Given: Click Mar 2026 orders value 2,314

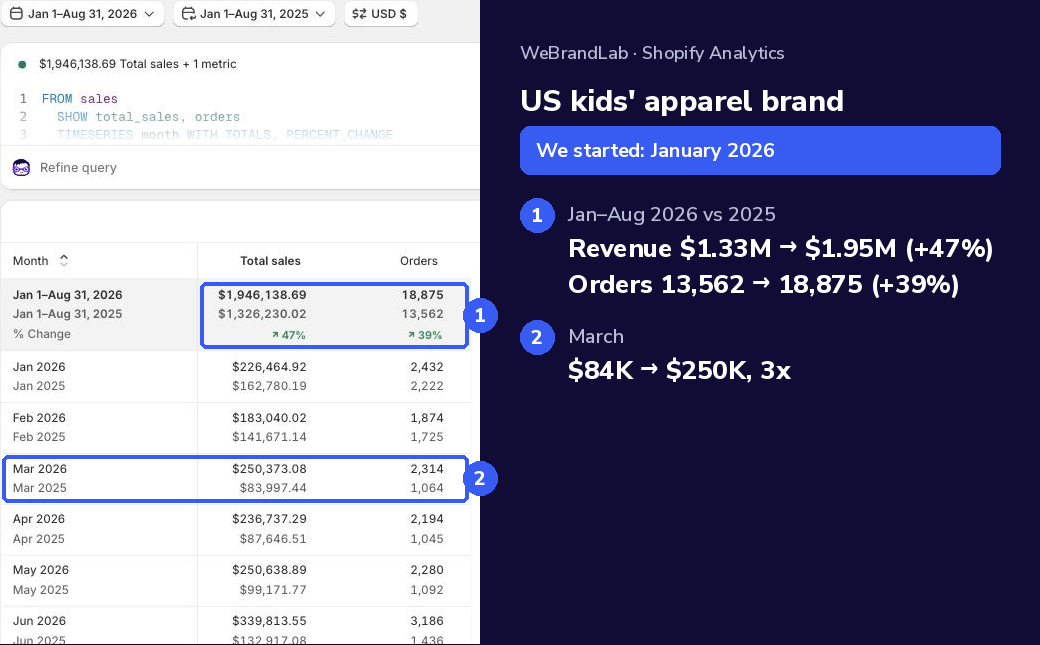Looking at the screenshot, I should (x=427, y=468).
